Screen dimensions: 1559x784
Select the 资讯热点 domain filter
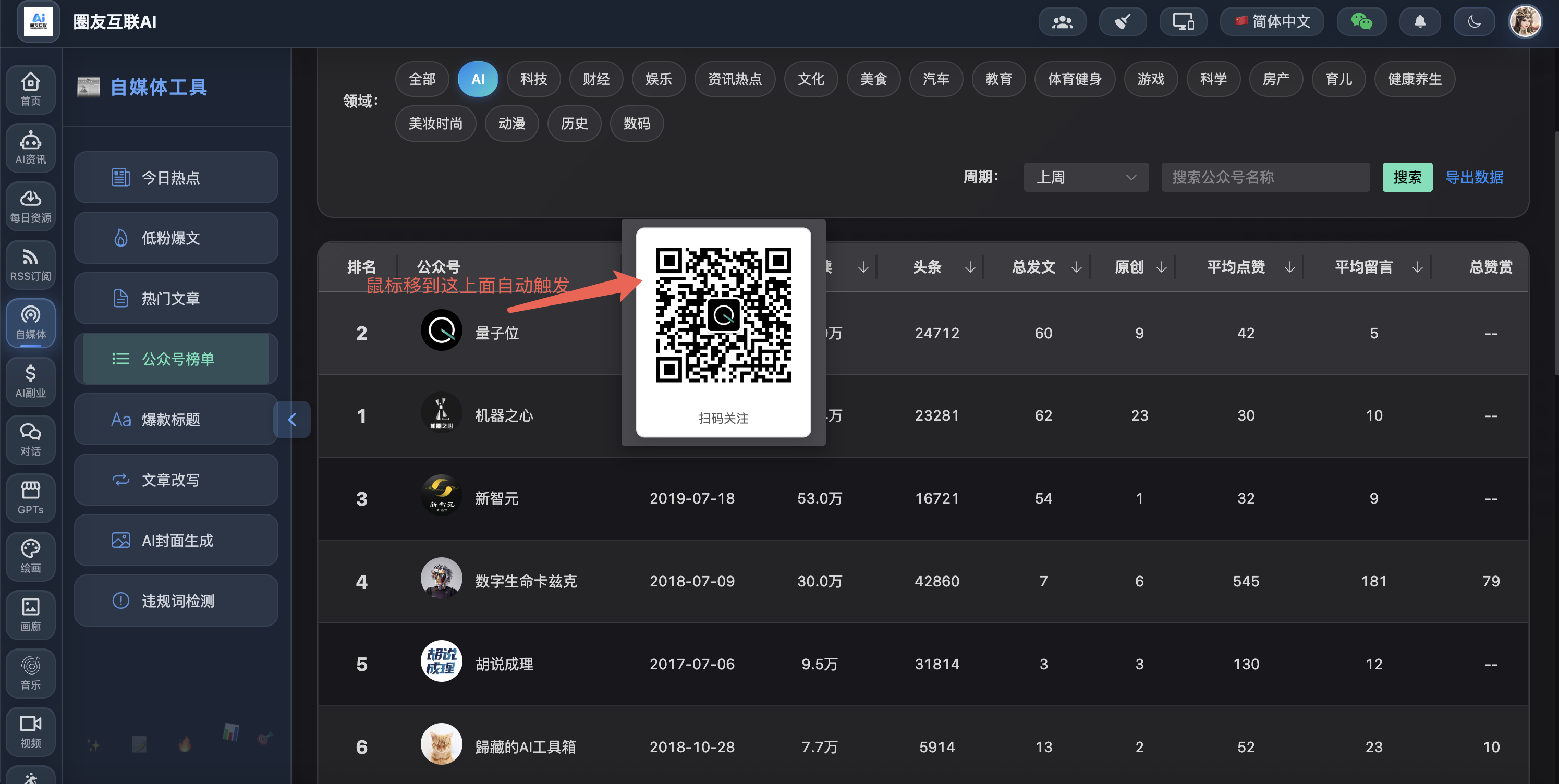tap(735, 79)
